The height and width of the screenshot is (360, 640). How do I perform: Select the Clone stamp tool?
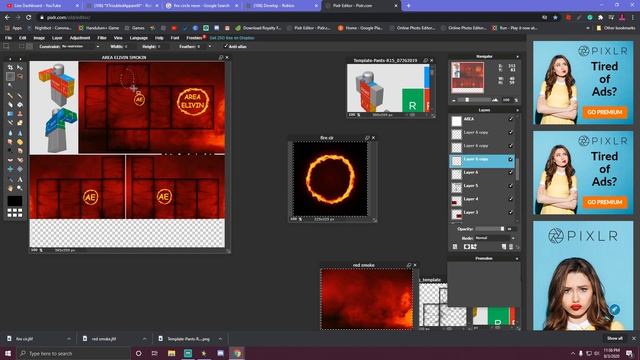20,113
